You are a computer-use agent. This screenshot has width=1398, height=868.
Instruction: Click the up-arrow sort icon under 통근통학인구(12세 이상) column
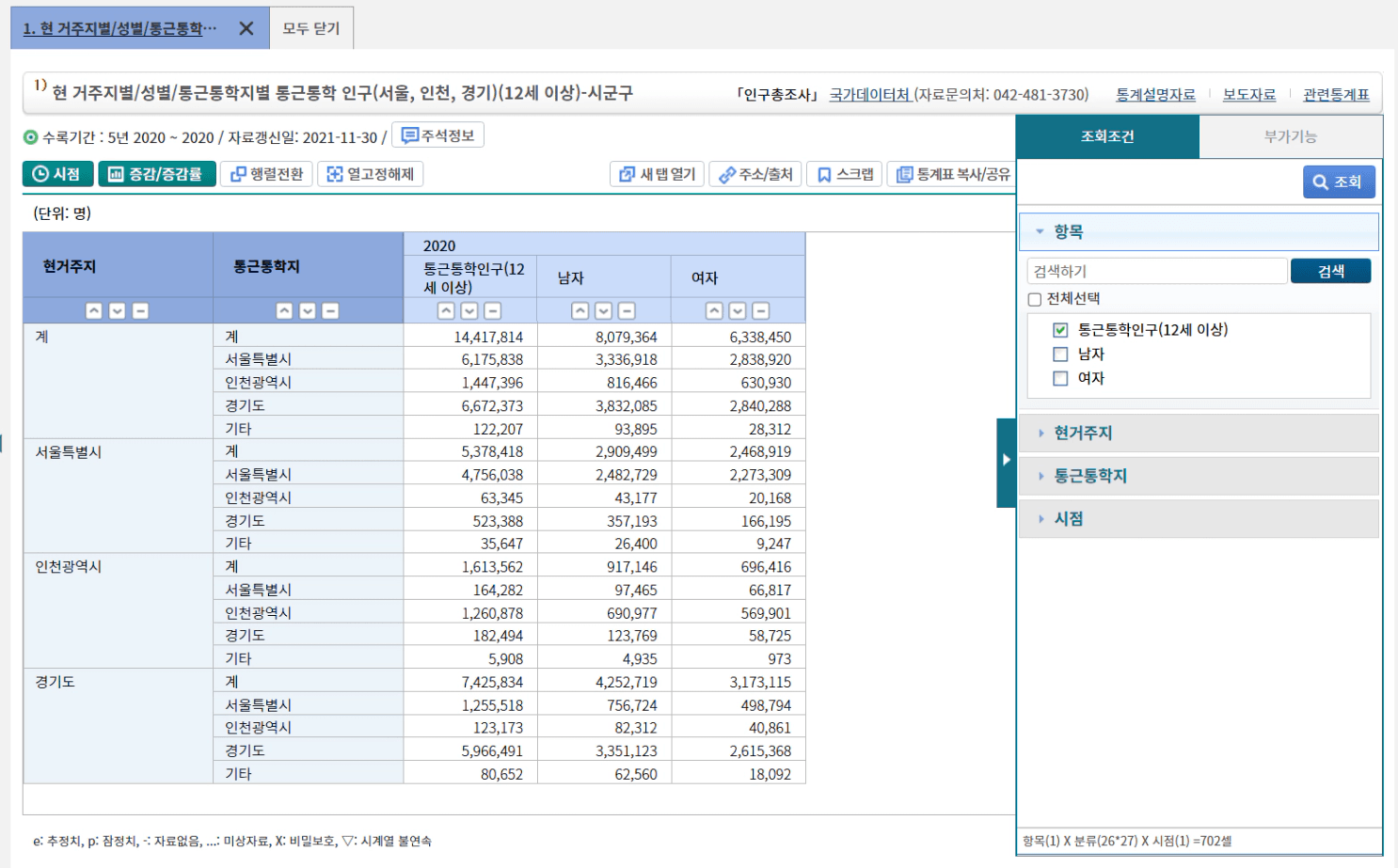[x=446, y=310]
